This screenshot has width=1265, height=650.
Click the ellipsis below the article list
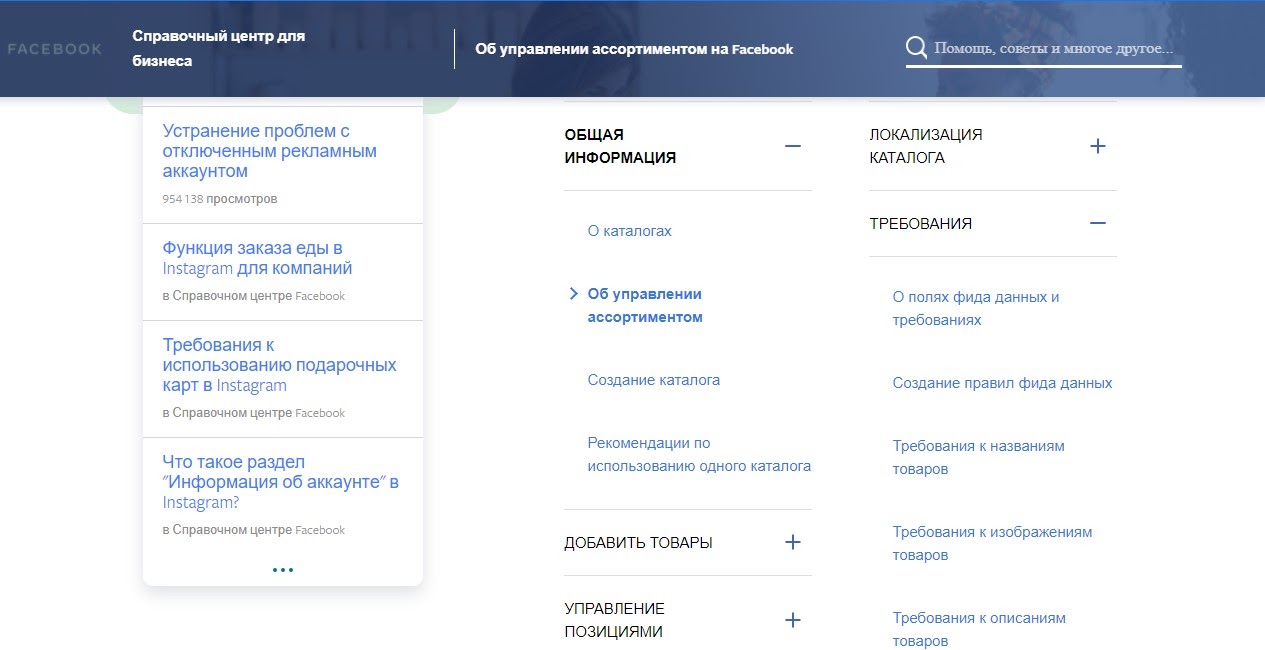tap(283, 569)
